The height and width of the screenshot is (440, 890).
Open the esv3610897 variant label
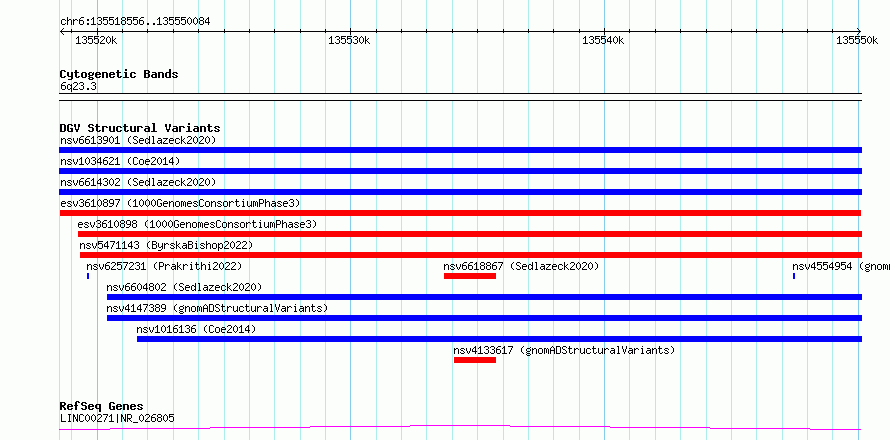pyautogui.click(x=180, y=203)
